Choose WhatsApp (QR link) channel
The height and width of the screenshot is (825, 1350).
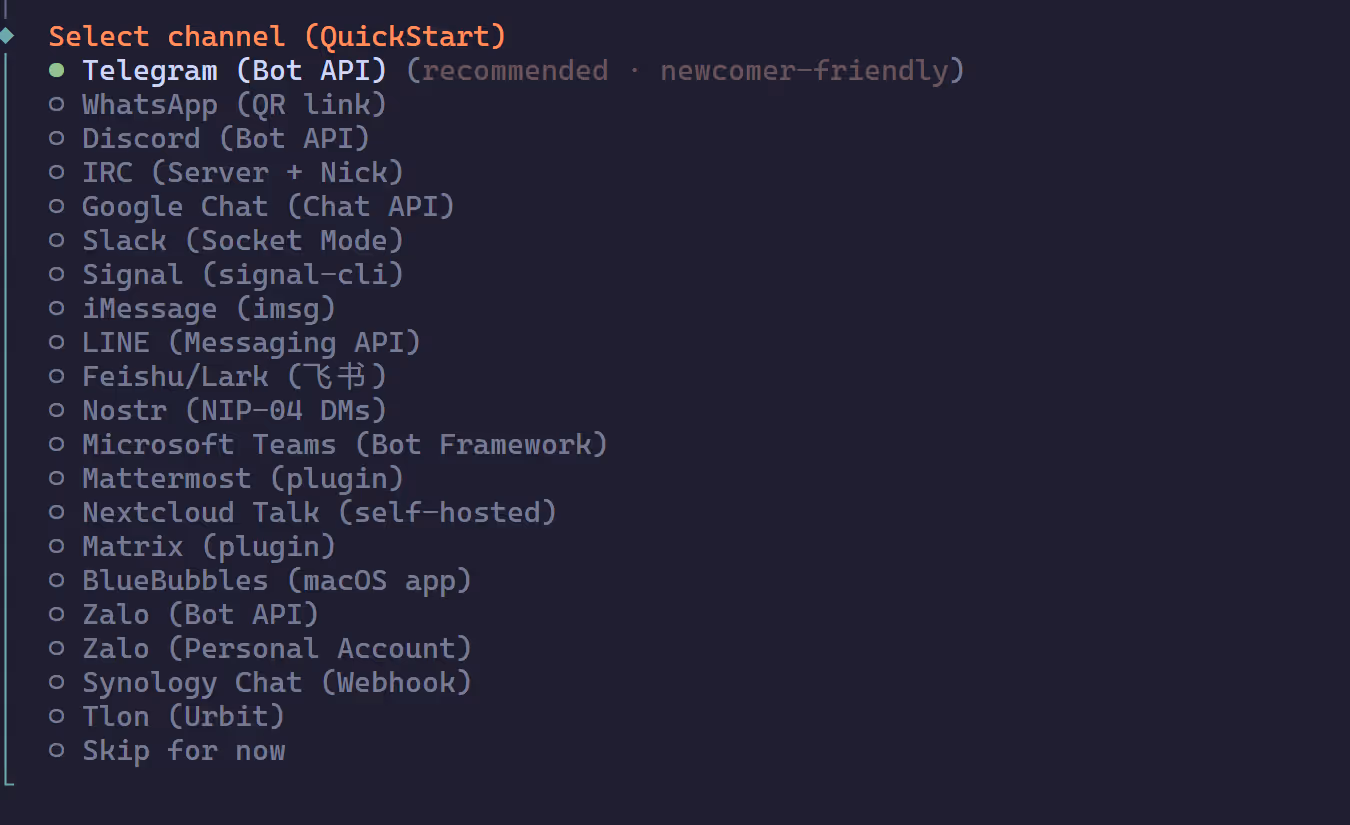point(234,105)
